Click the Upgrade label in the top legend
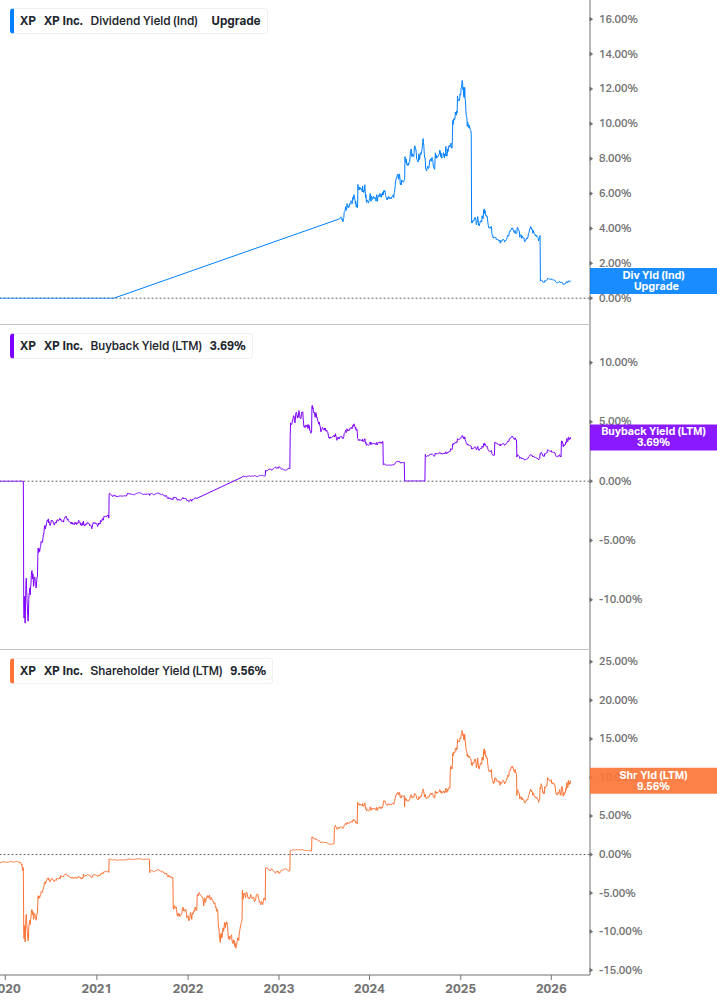The image size is (717, 1005). point(237,20)
